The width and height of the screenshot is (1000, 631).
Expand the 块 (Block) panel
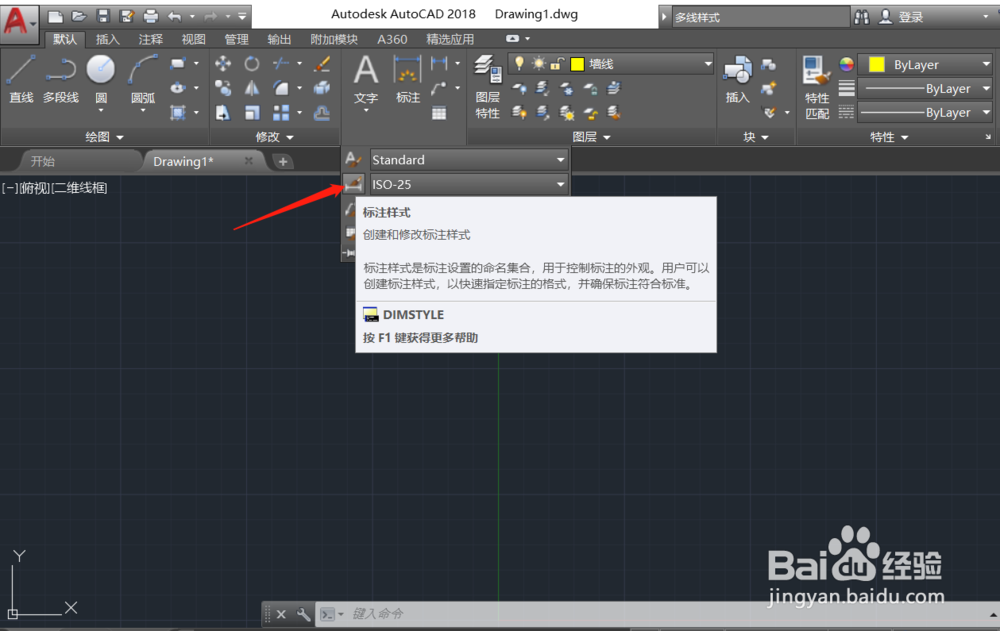756,137
